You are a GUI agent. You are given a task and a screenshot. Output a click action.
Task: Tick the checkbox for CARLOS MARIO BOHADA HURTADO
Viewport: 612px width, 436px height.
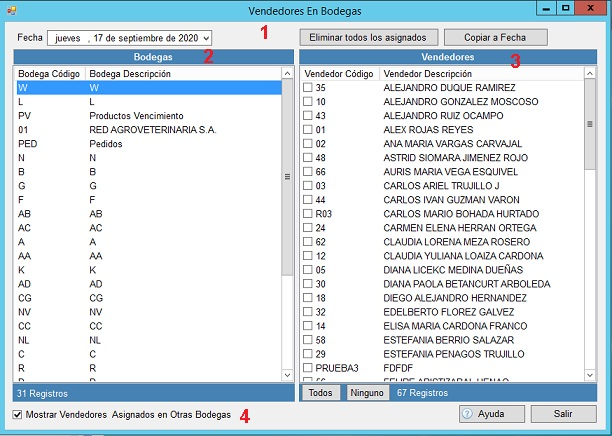(308, 214)
